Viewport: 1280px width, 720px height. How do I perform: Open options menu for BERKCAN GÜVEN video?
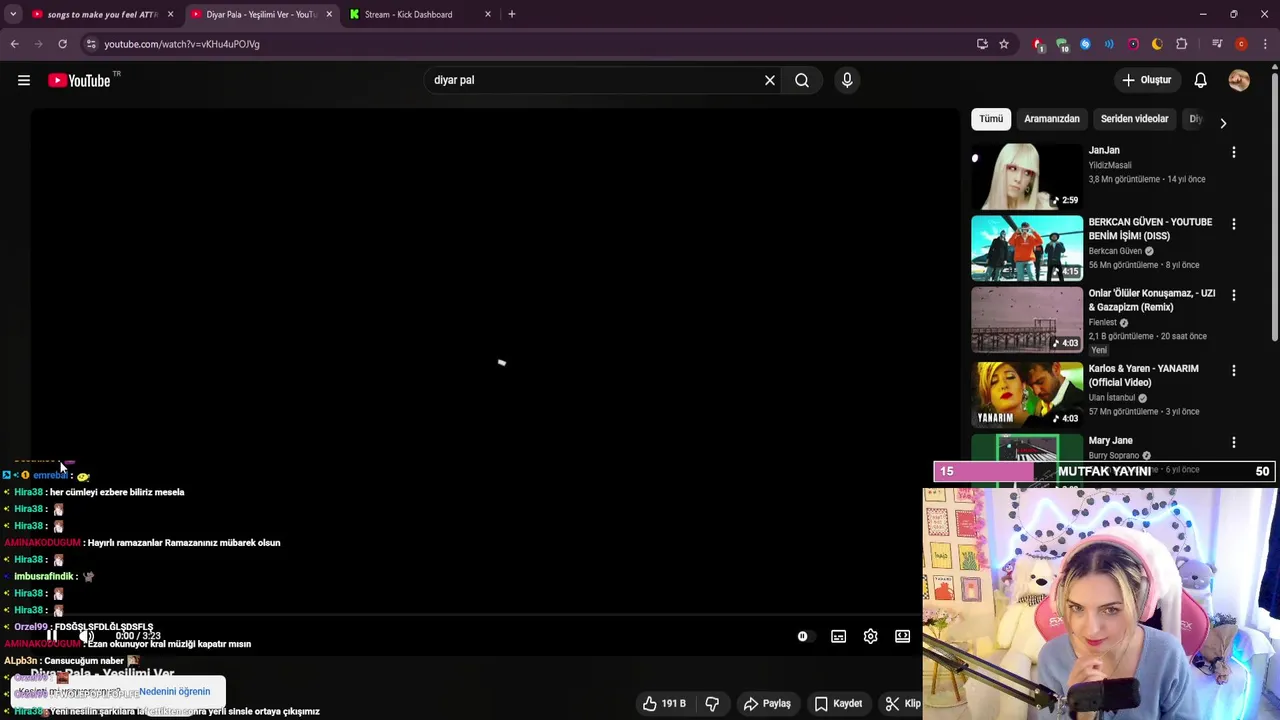point(1234,224)
